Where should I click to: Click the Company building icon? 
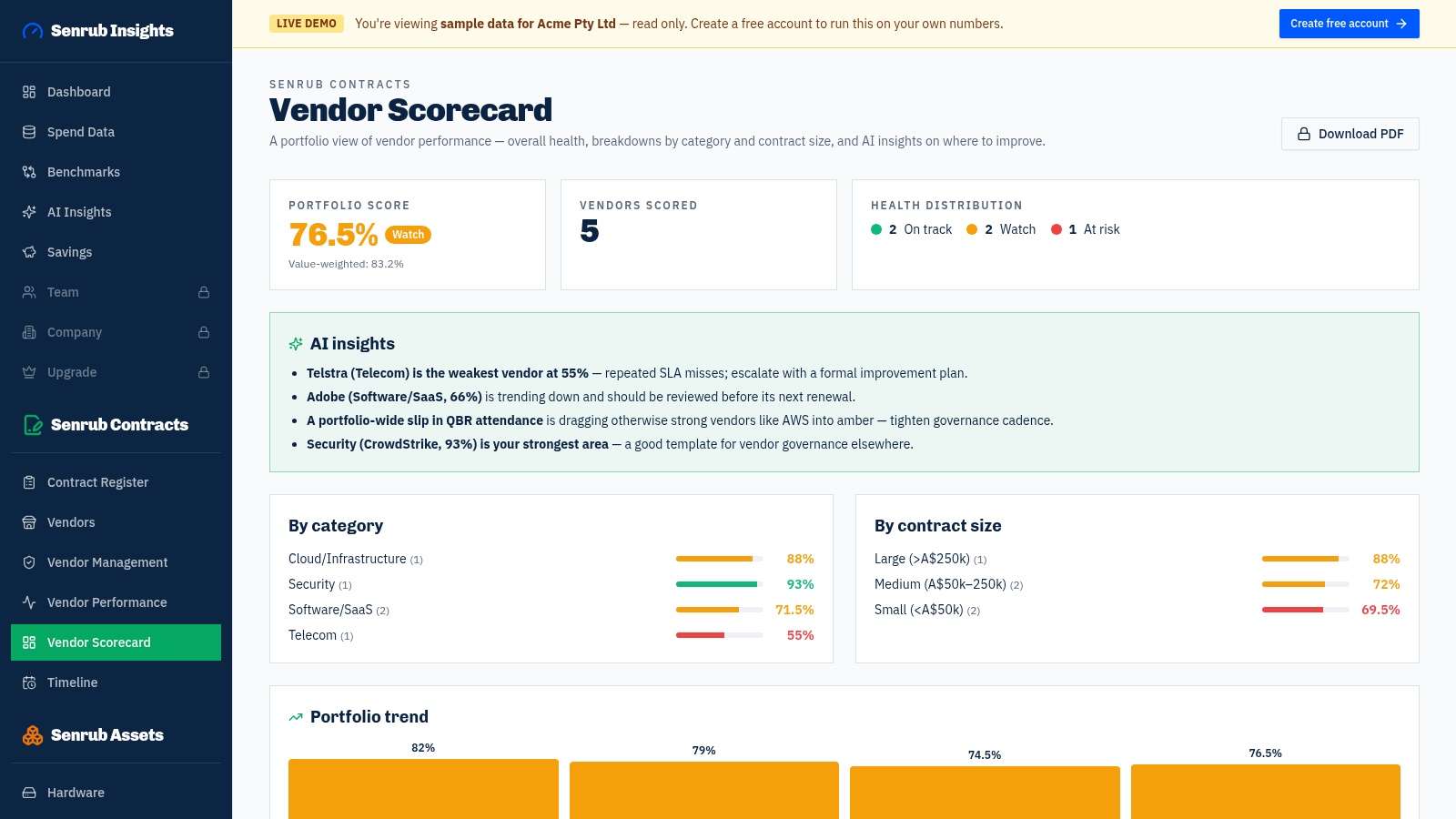[29, 332]
